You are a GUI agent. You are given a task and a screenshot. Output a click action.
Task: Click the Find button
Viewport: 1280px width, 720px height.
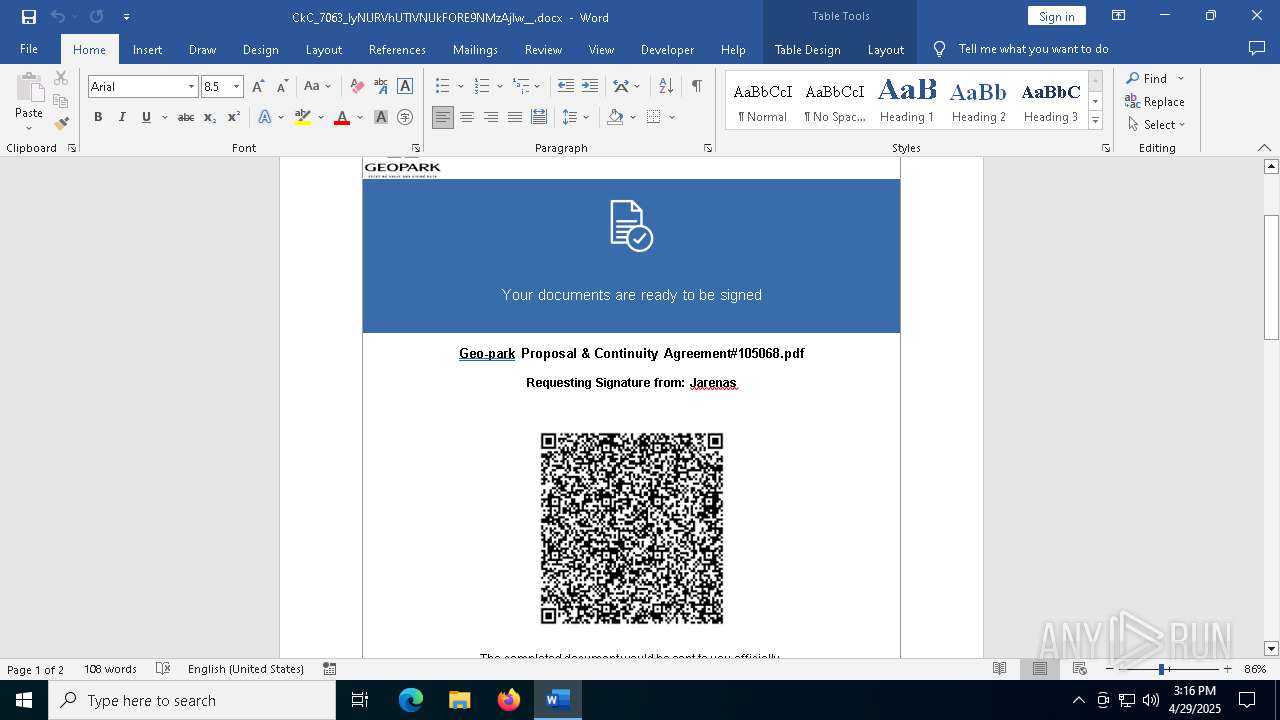pos(1146,78)
